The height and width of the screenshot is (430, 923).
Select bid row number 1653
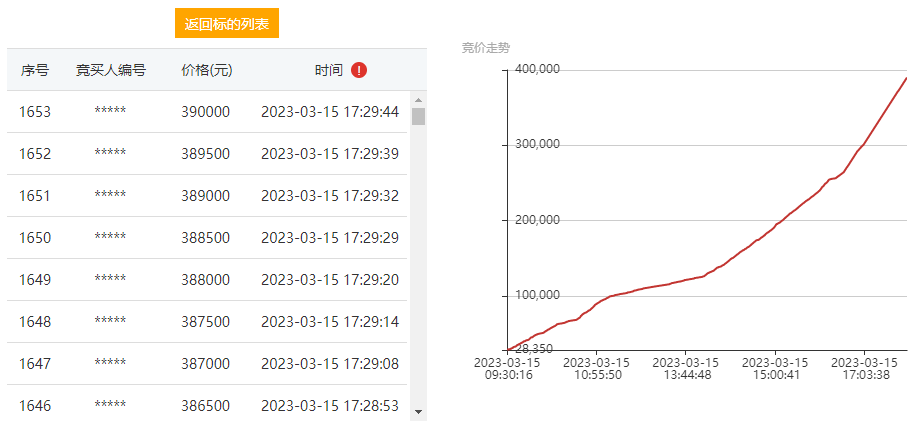[207, 111]
